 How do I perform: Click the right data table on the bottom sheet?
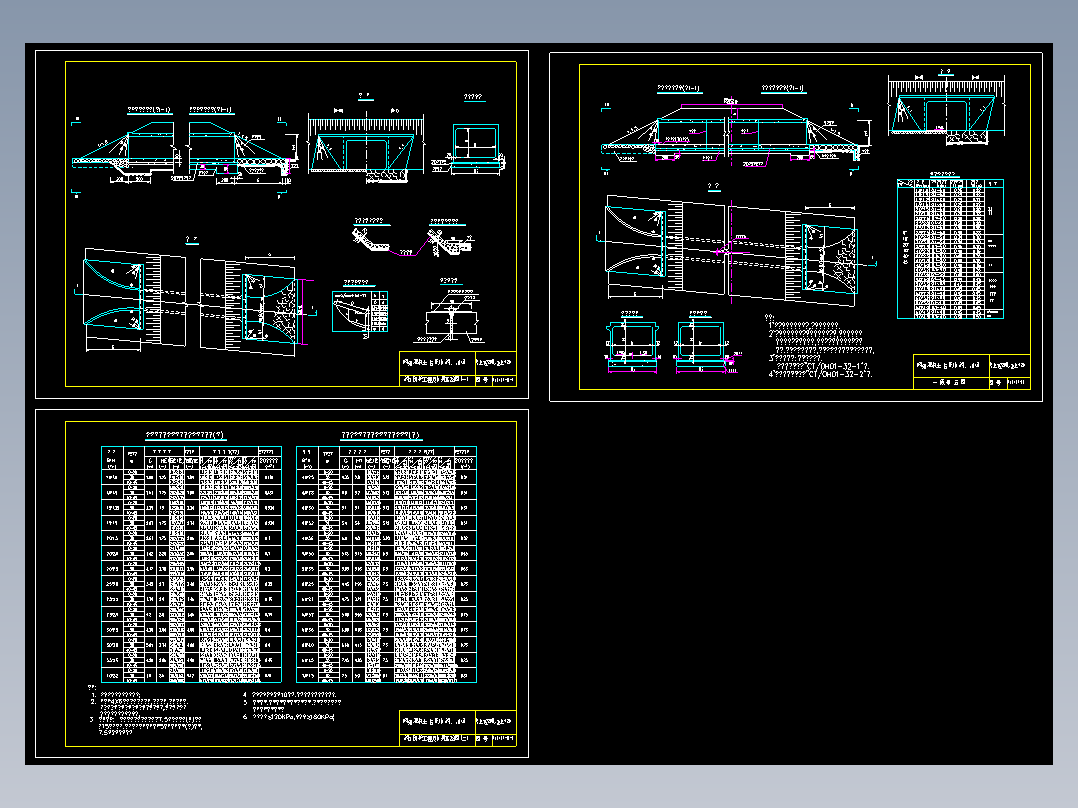386,565
